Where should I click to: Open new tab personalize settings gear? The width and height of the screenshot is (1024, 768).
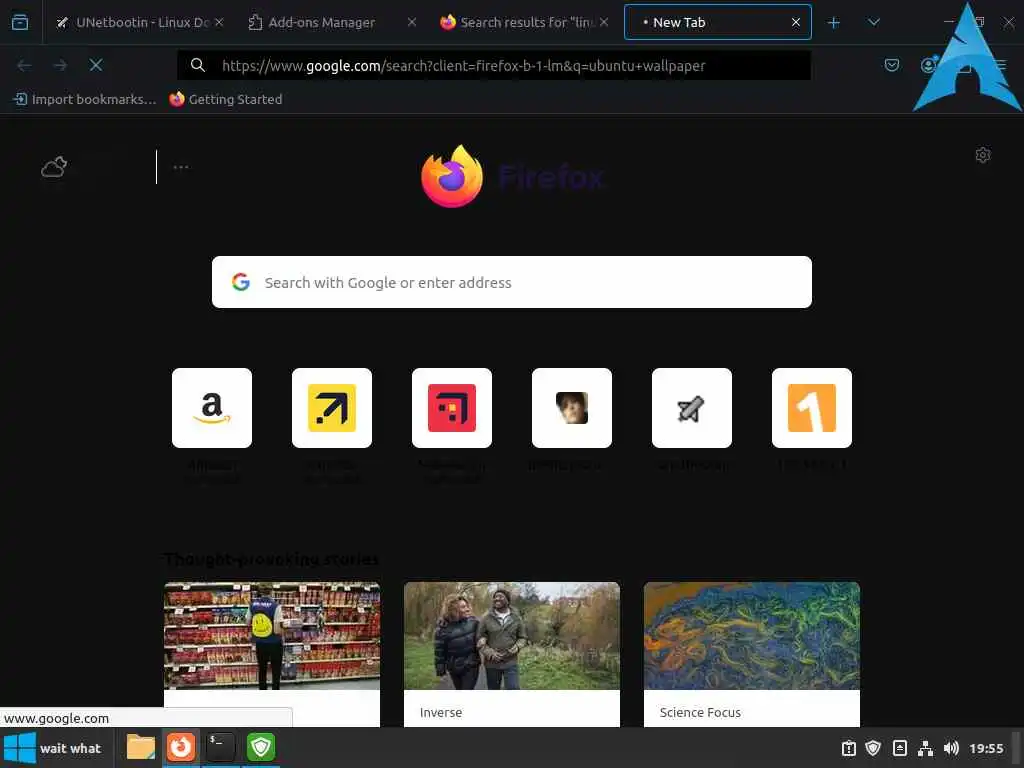click(x=982, y=155)
